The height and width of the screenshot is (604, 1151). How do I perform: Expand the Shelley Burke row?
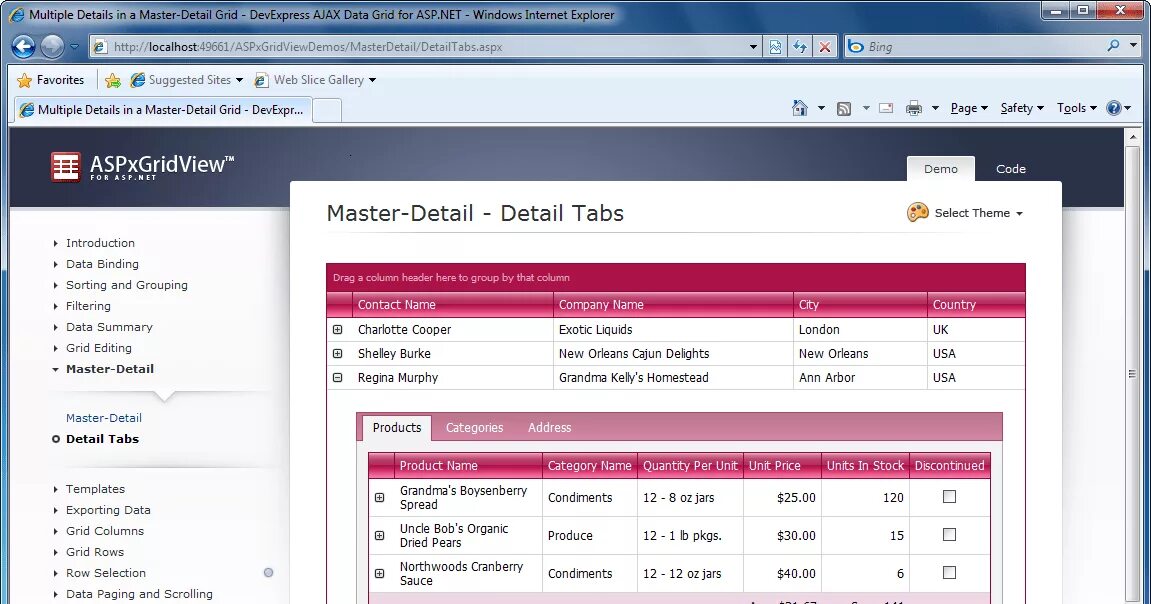338,354
